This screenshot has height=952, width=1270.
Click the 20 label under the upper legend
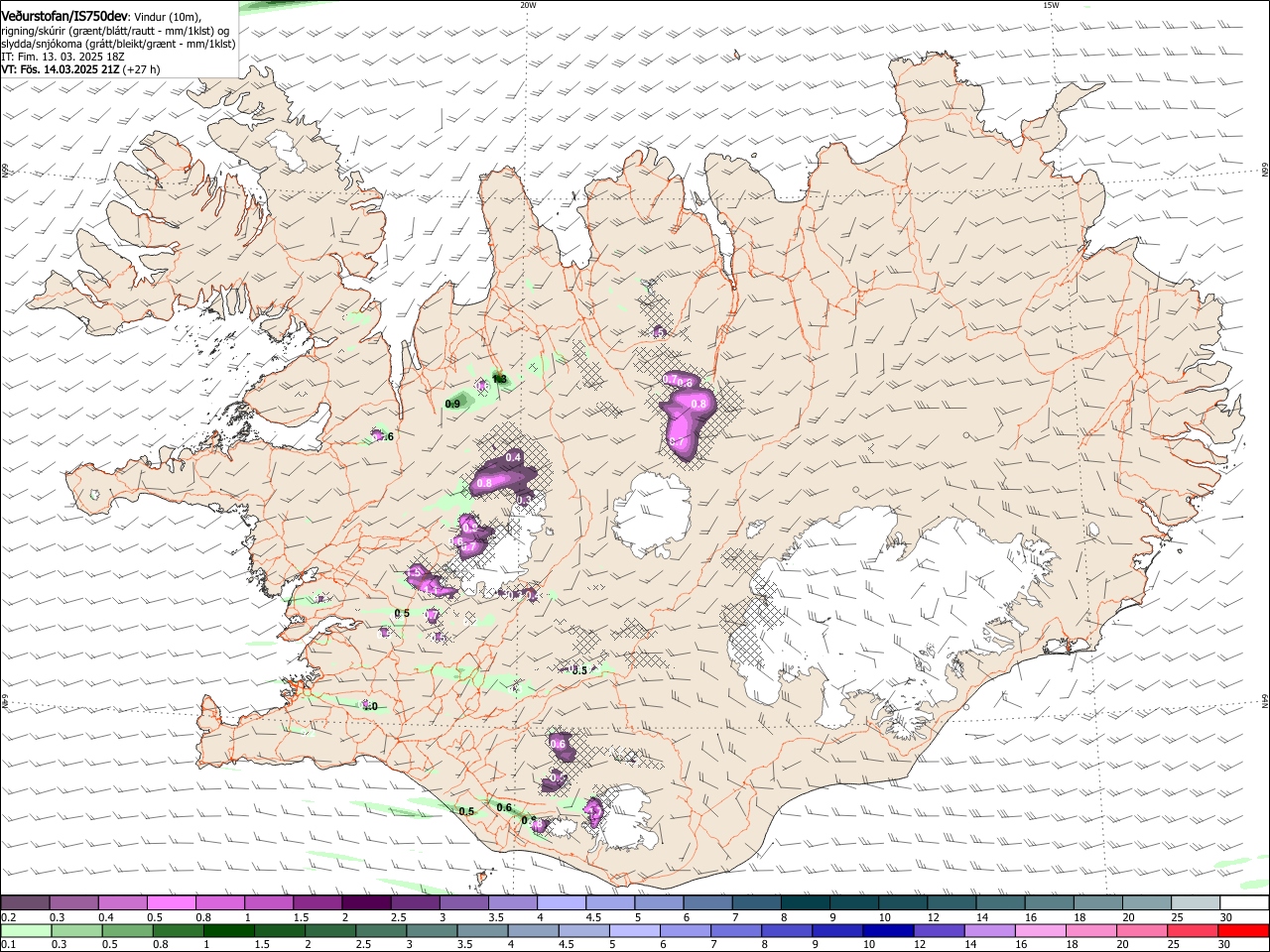pyautogui.click(x=1128, y=917)
